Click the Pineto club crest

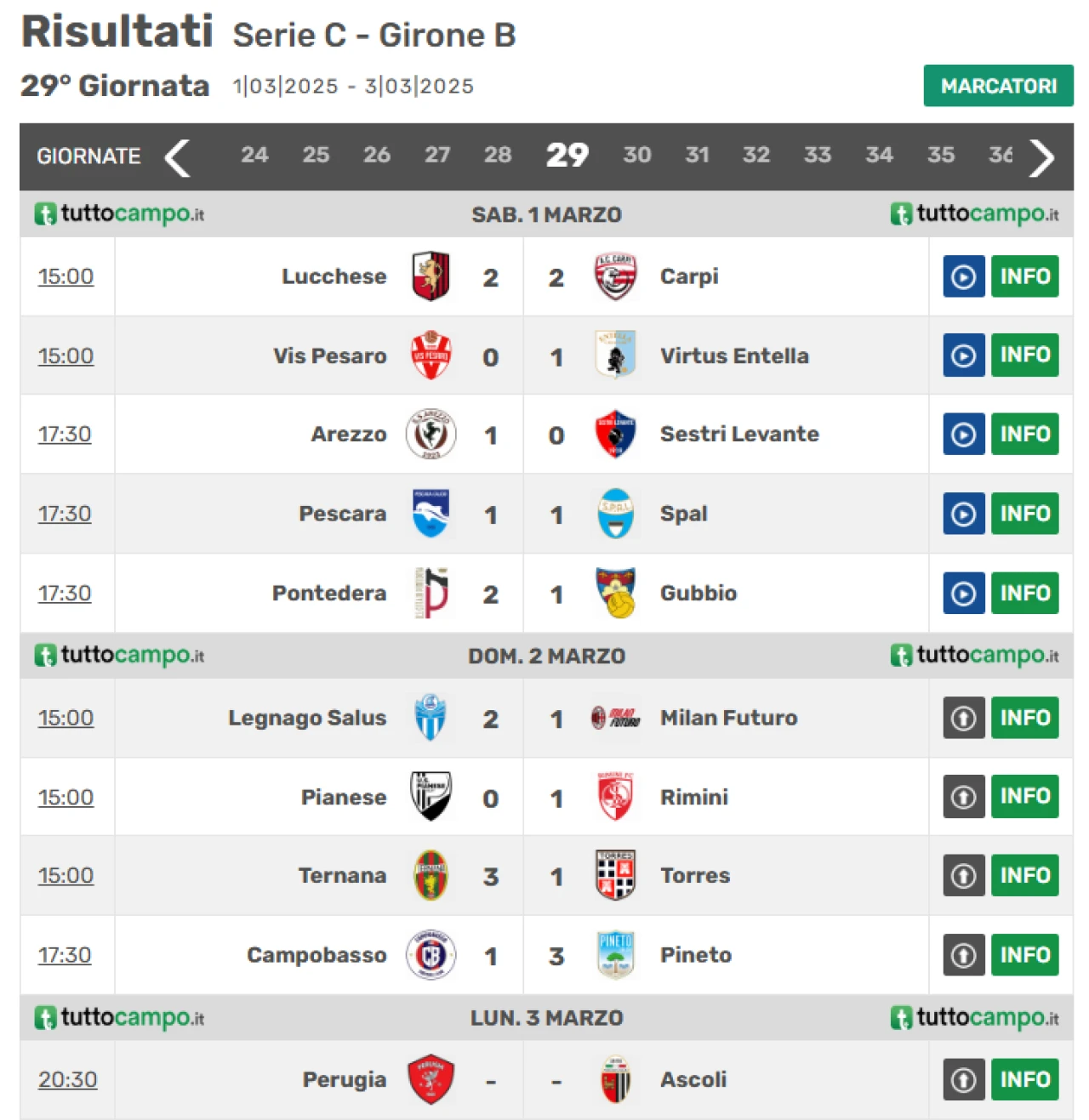point(615,955)
